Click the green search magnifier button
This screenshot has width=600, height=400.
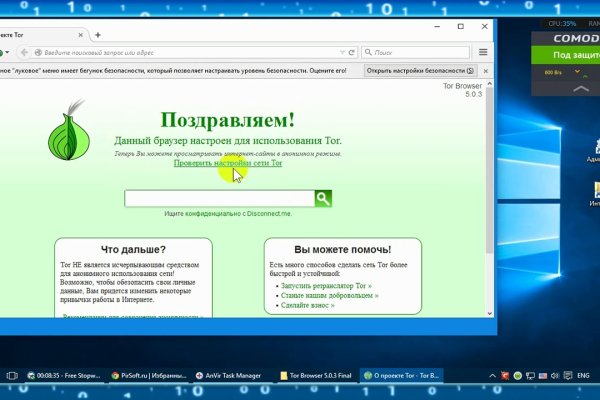coord(323,199)
